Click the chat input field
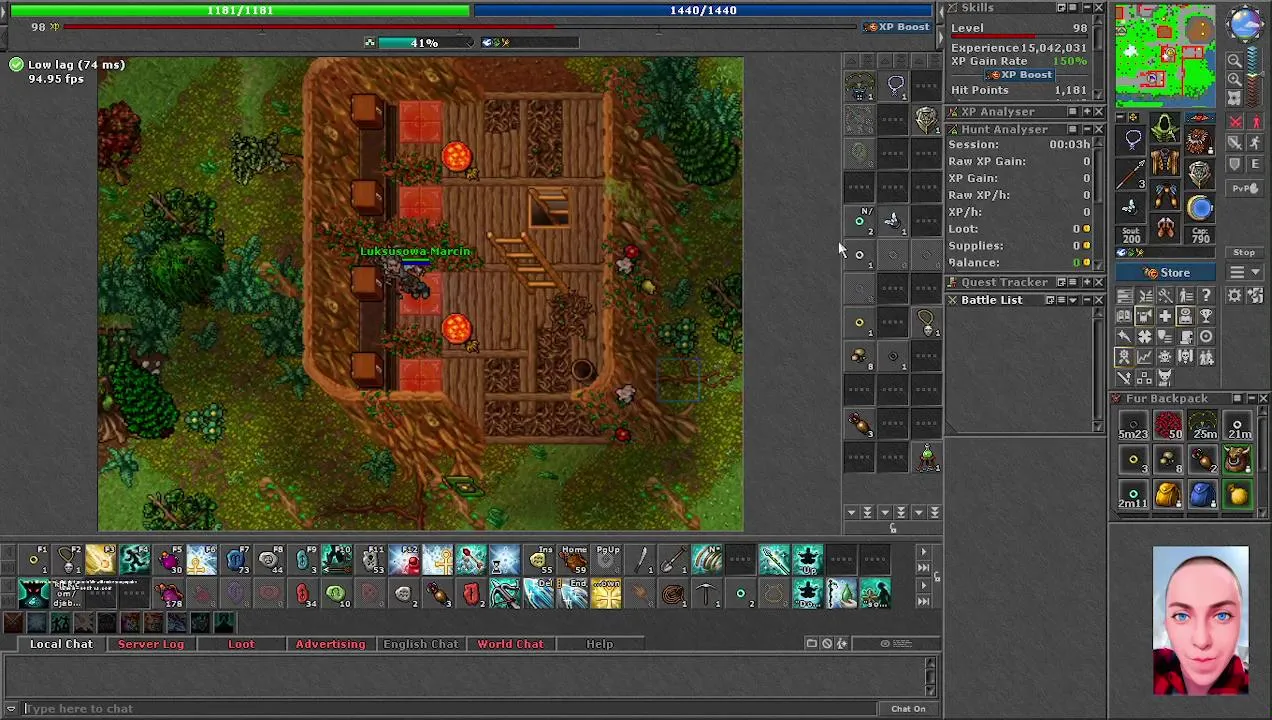The image size is (1272, 720). coord(450,709)
